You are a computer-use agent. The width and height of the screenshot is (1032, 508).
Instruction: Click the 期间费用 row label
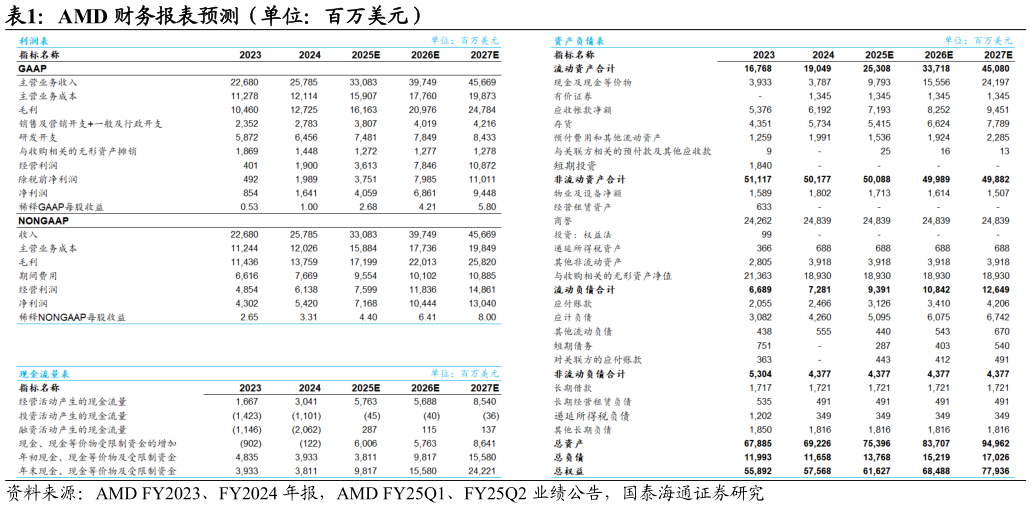click(41, 275)
